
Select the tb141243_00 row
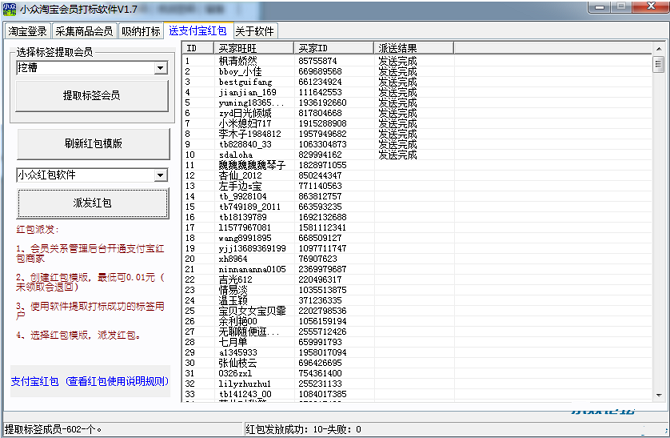(x=417, y=394)
